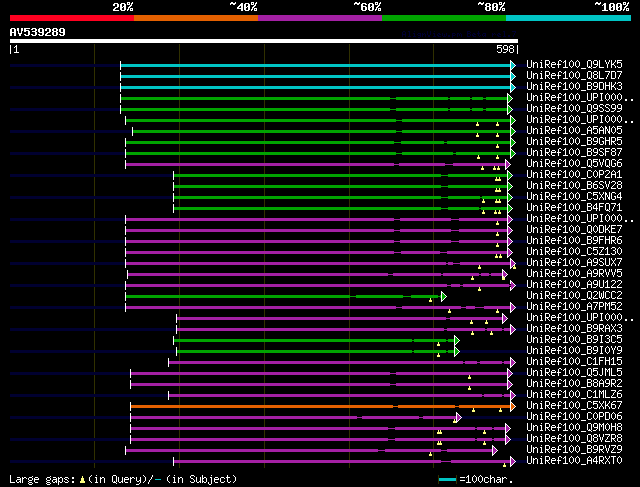The image size is (640, 487).
Task: Click the arrowhead ending Q8L7D7's cyan bar
Action: click(x=513, y=76)
